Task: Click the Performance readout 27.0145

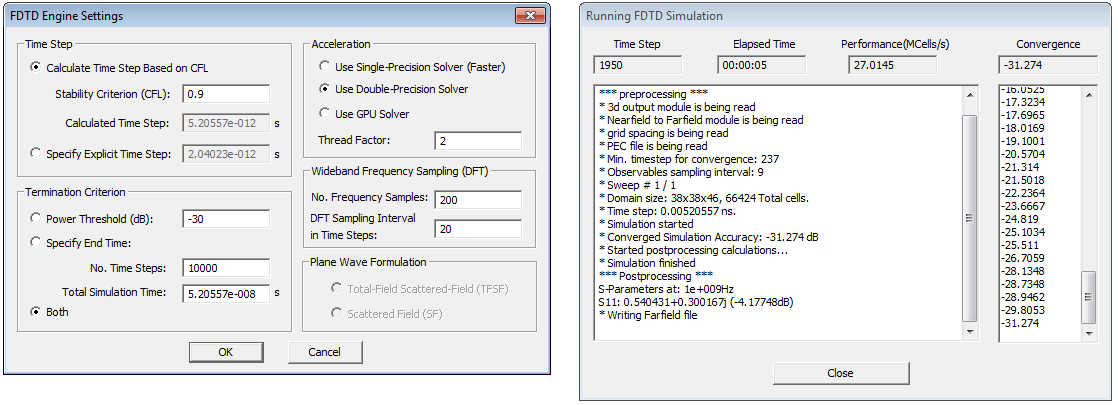Action: 892,66
